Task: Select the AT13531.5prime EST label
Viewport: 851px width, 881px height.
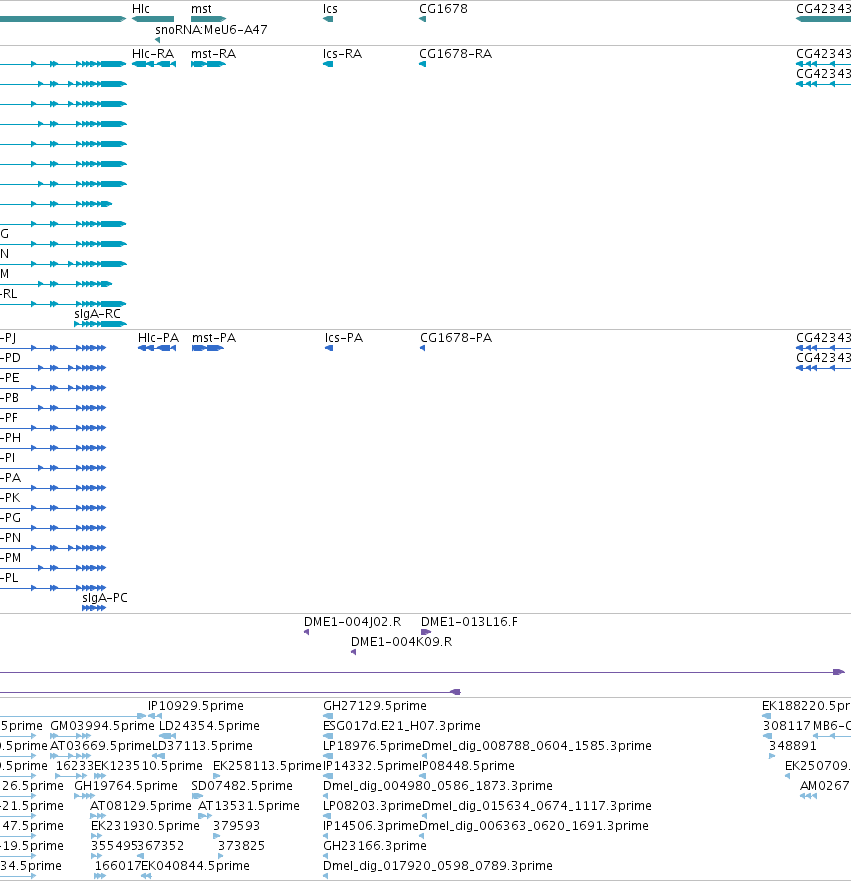Action: coord(249,806)
